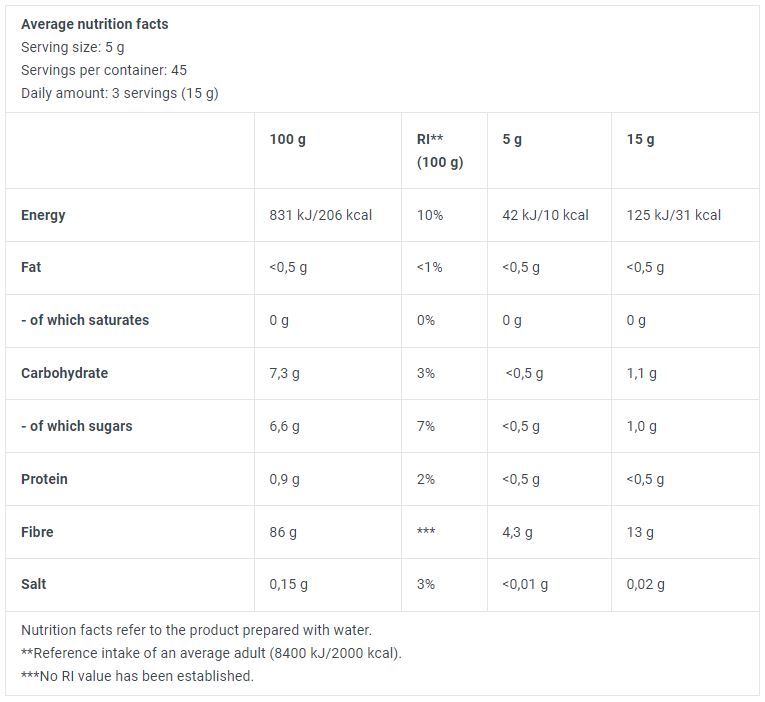Select the Carbohydrate row label
This screenshot has width=765, height=702.
coord(64,373)
